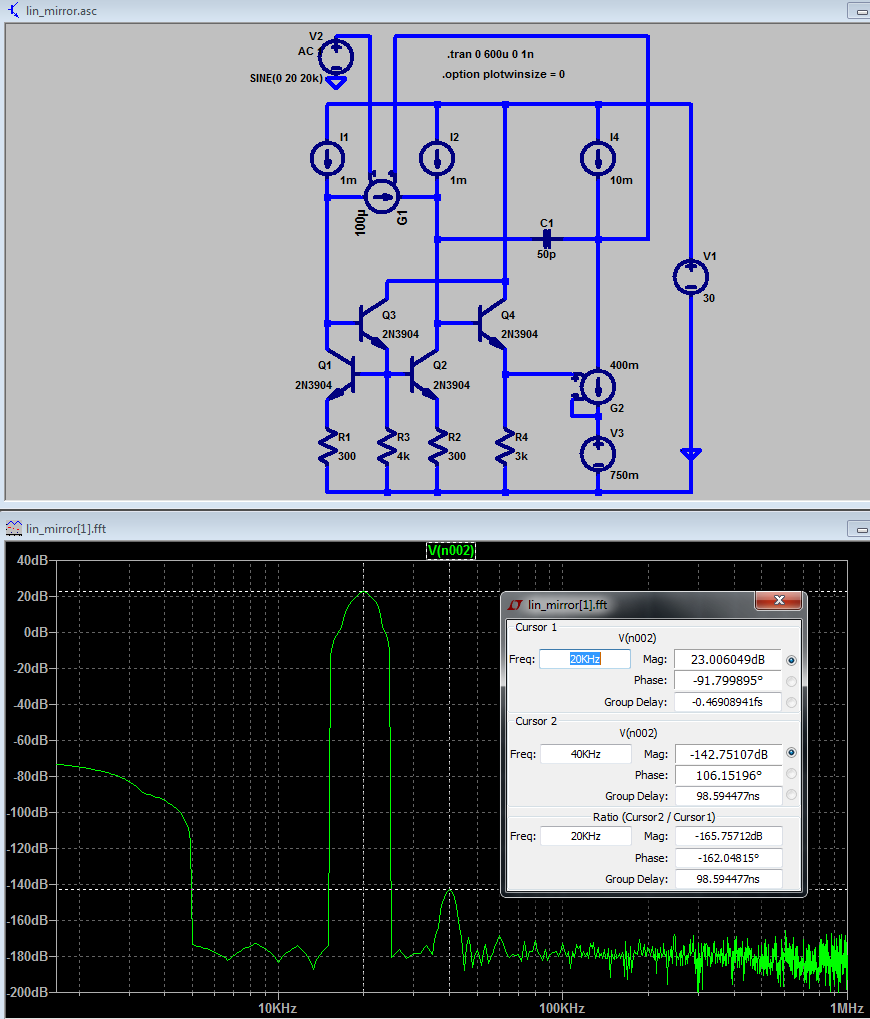Screen dimensions: 870x1019
Task: Click the -200dB y-axis label
Action: tap(27, 992)
